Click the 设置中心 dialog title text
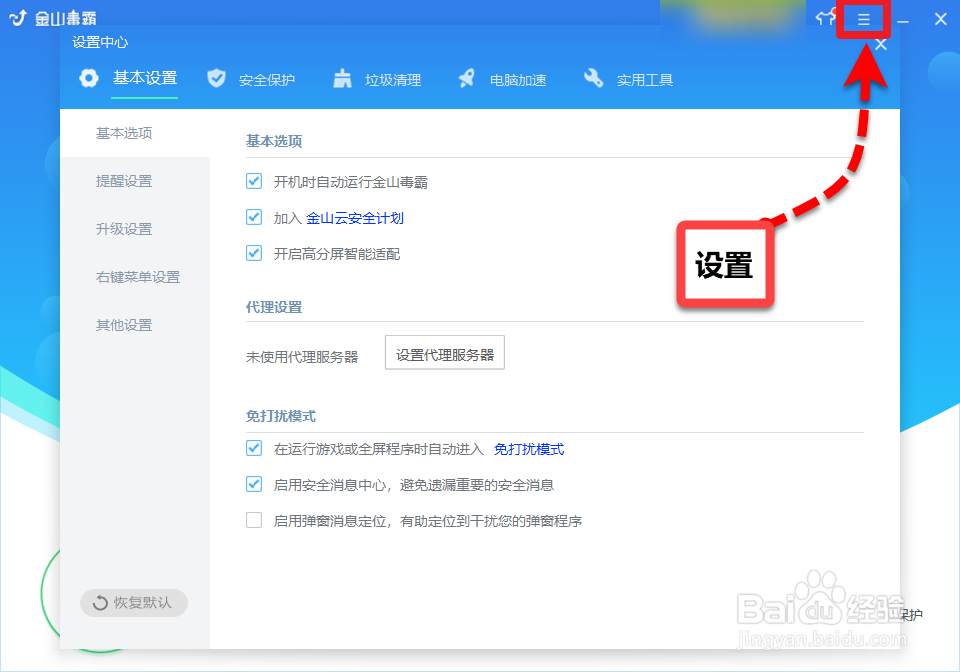Image resolution: width=960 pixels, height=672 pixels. [100, 42]
